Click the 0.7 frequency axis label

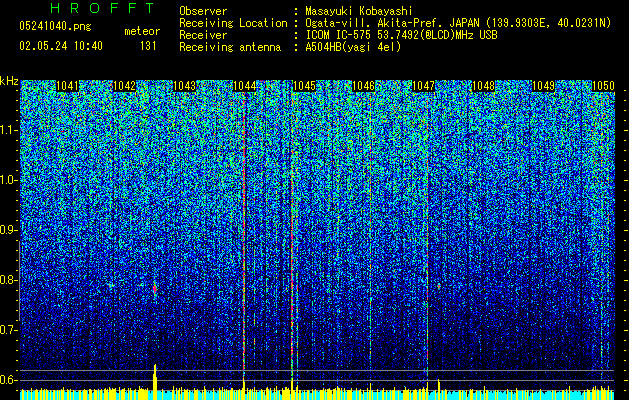click(x=9, y=330)
